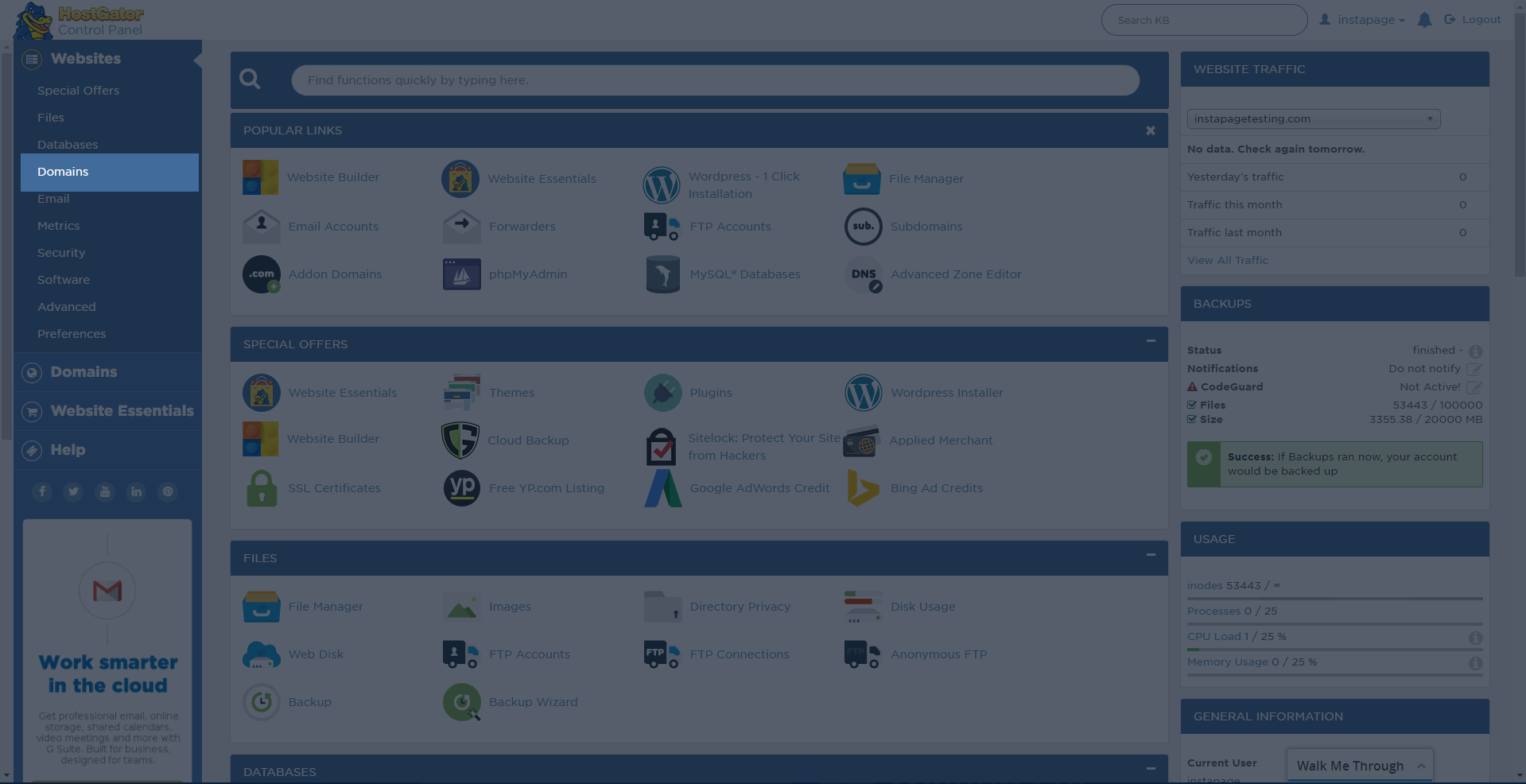Collapse the Walk Me Through panel
Viewport: 1526px width, 784px height.
pyautogui.click(x=1423, y=765)
